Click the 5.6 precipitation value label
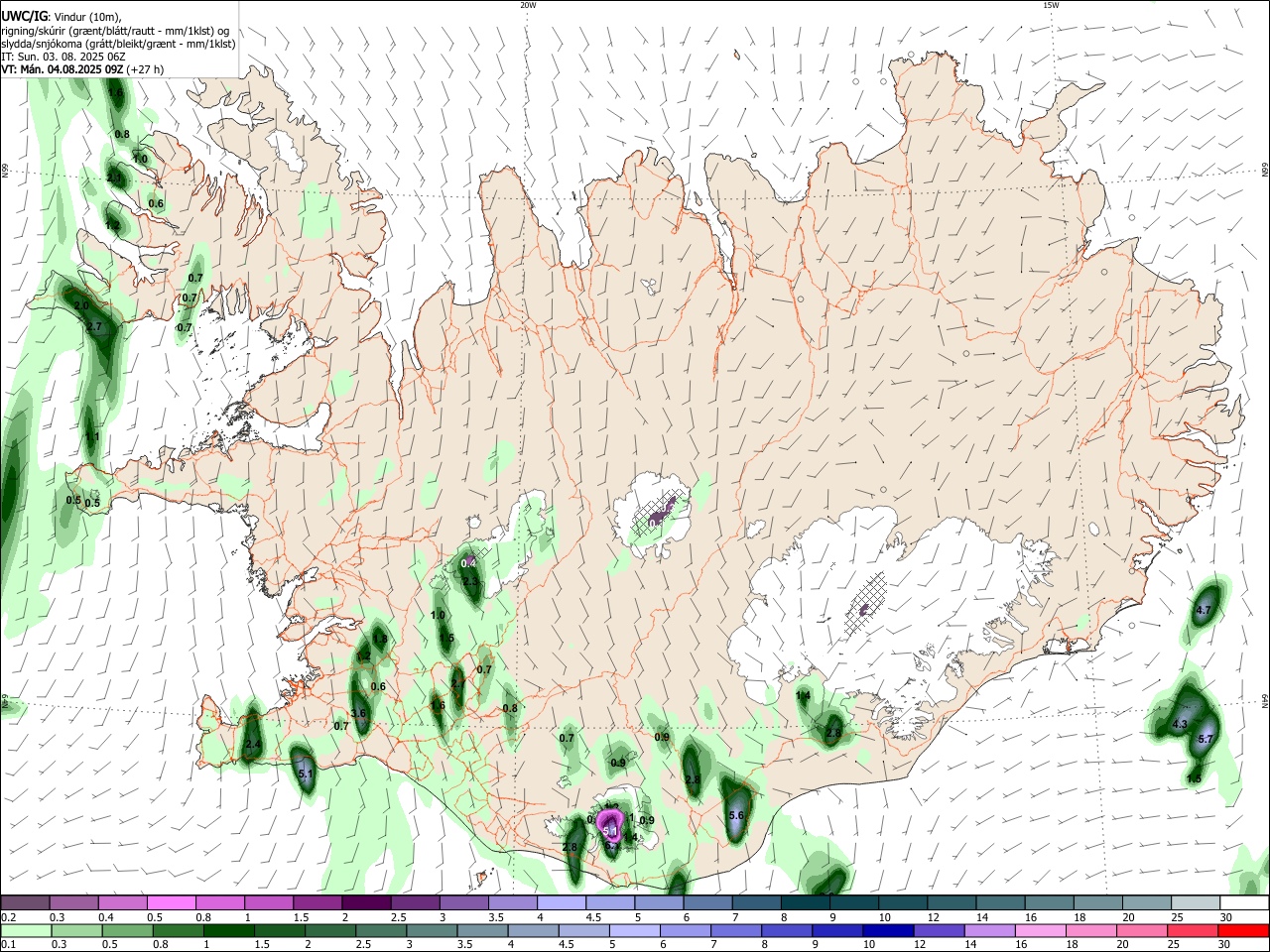The image size is (1270, 952). [x=736, y=815]
